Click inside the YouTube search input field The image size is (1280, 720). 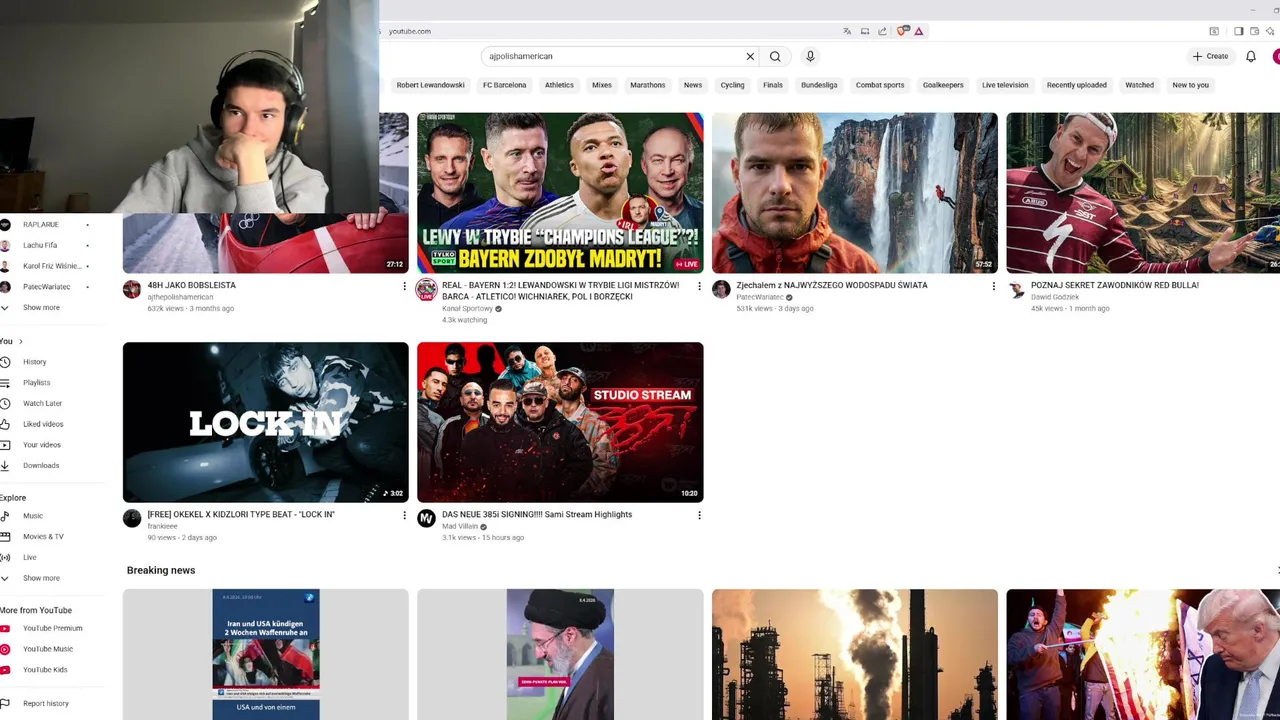[x=610, y=56]
